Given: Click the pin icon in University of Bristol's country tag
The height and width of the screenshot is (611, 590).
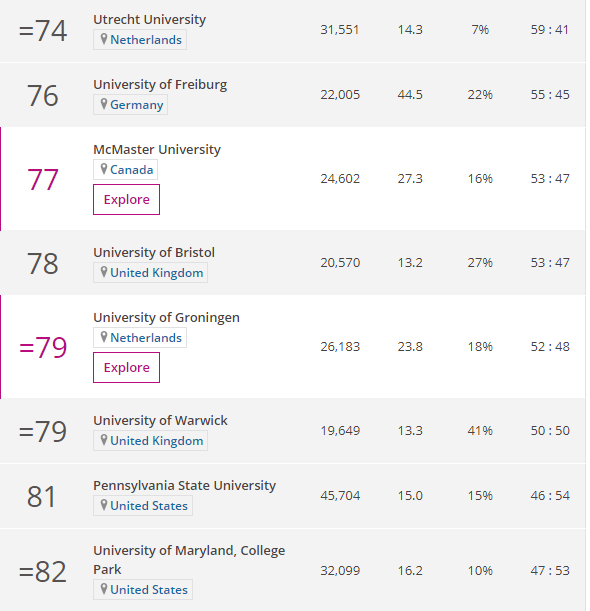Looking at the screenshot, I should (104, 272).
